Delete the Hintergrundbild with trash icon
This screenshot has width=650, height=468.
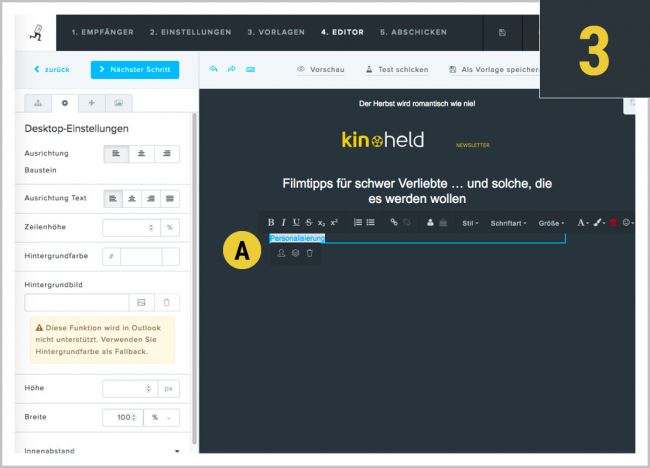click(x=168, y=301)
